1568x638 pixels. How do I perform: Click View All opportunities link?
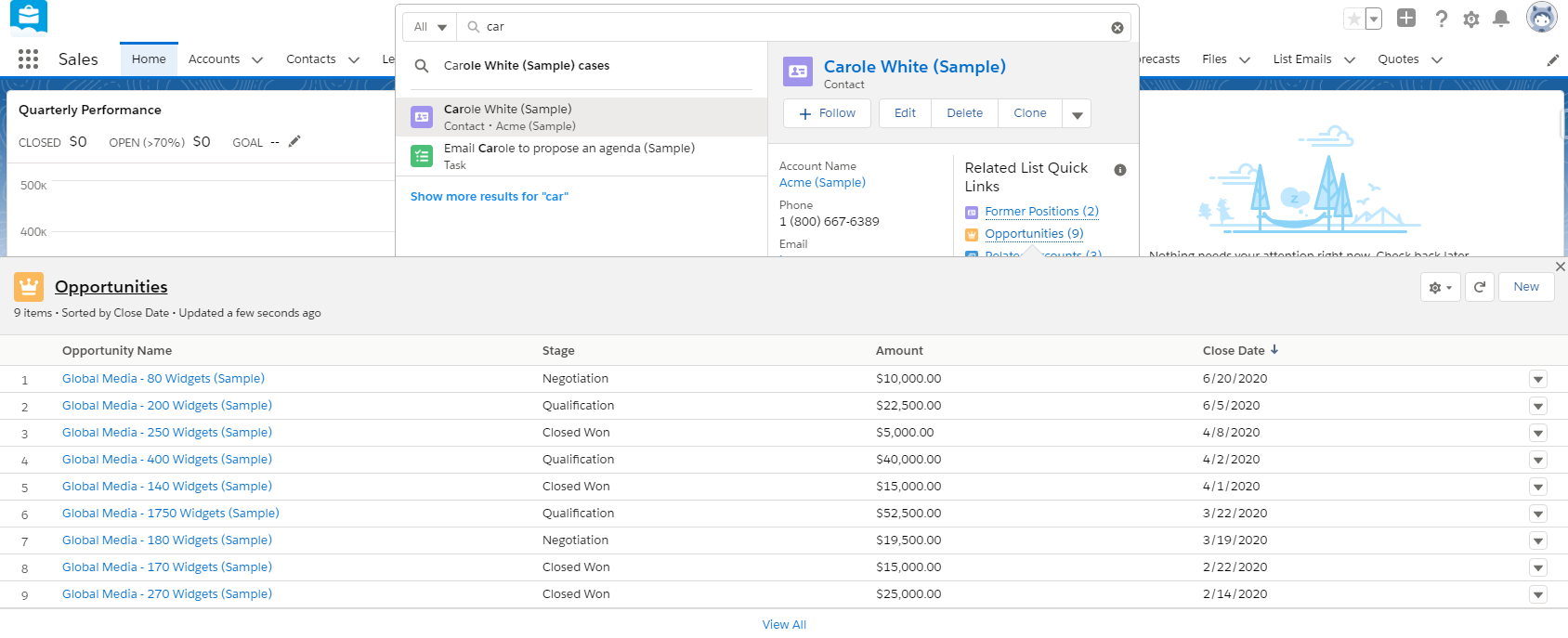784,625
